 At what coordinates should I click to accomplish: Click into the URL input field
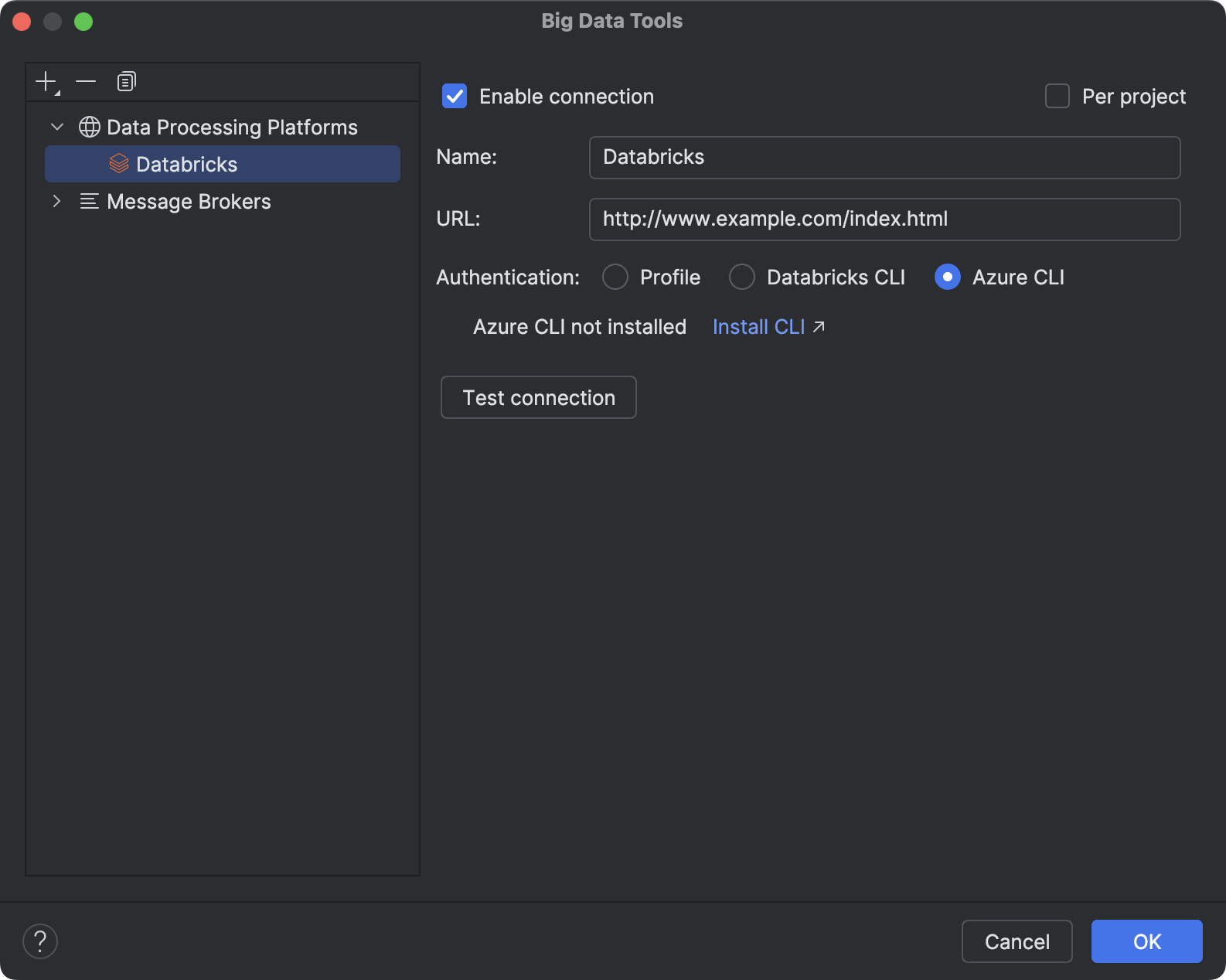point(884,219)
